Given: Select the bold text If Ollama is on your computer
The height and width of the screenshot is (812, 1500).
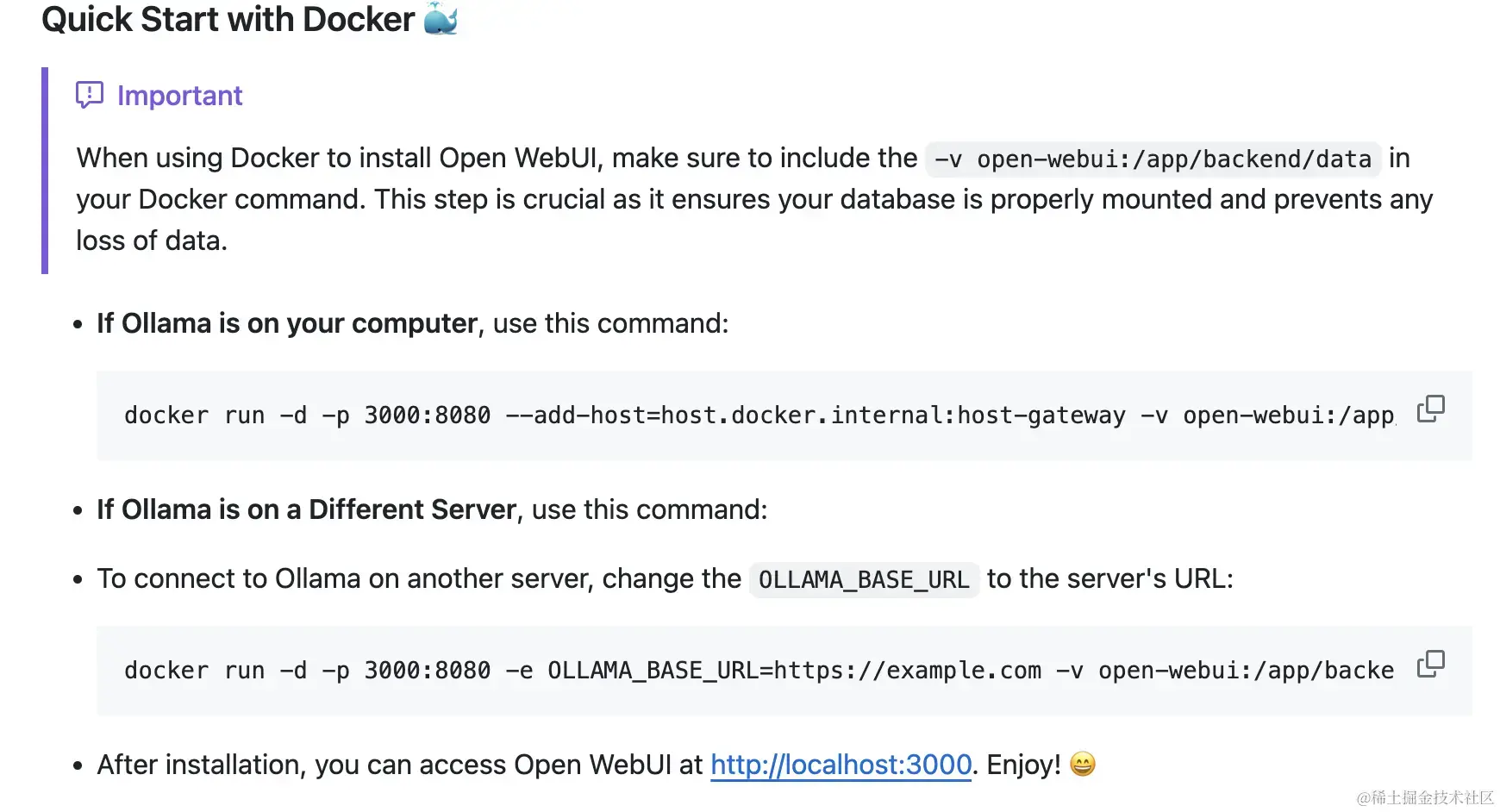Looking at the screenshot, I should (x=286, y=323).
